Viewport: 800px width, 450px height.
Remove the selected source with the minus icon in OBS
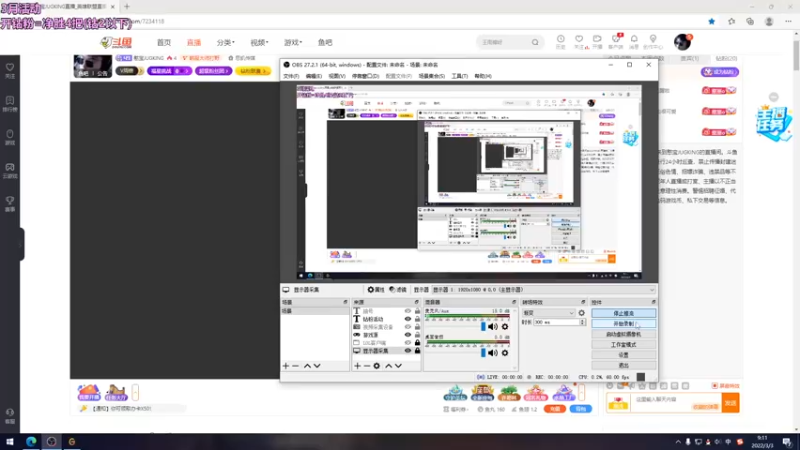pyautogui.click(x=367, y=366)
